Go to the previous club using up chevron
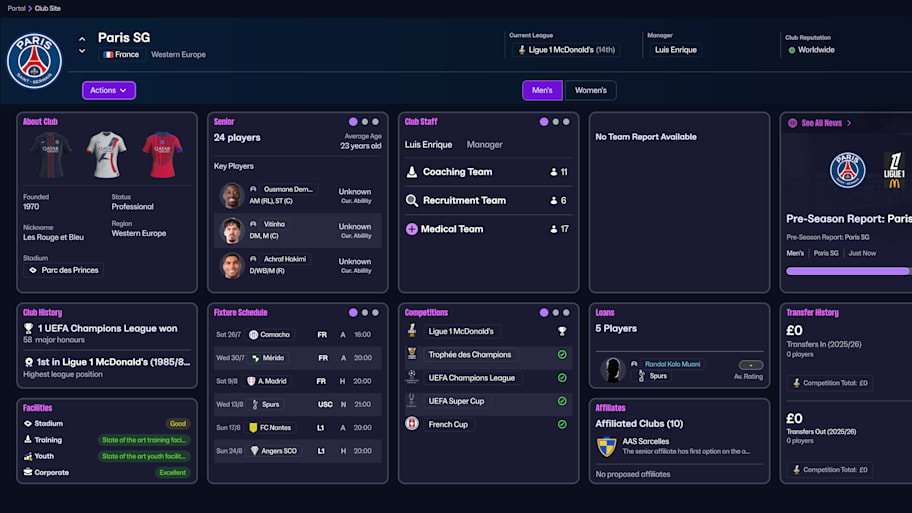This screenshot has width=912, height=513. click(x=82, y=39)
